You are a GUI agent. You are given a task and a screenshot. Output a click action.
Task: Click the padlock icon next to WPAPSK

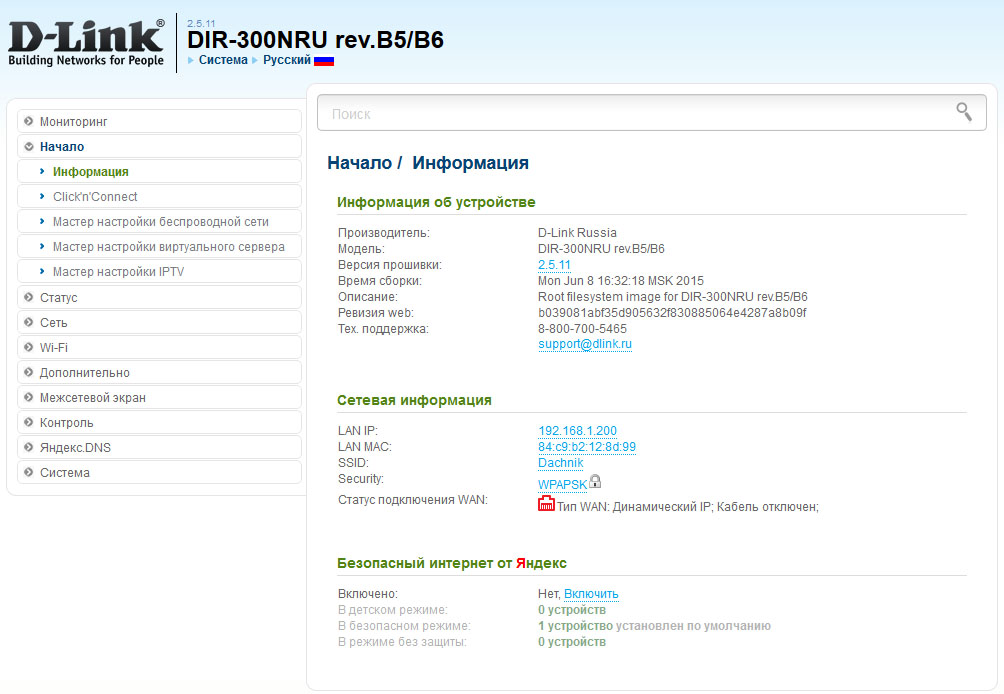(595, 481)
